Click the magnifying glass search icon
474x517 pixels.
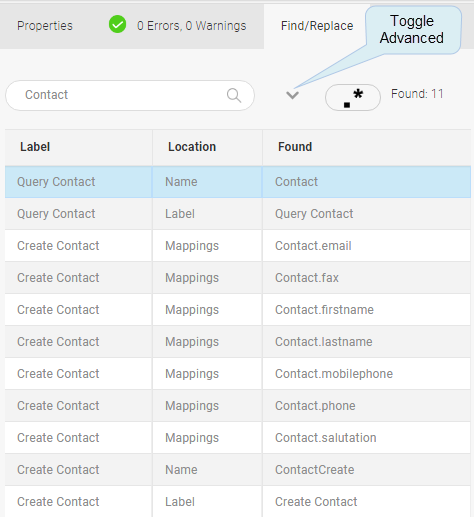coord(234,95)
